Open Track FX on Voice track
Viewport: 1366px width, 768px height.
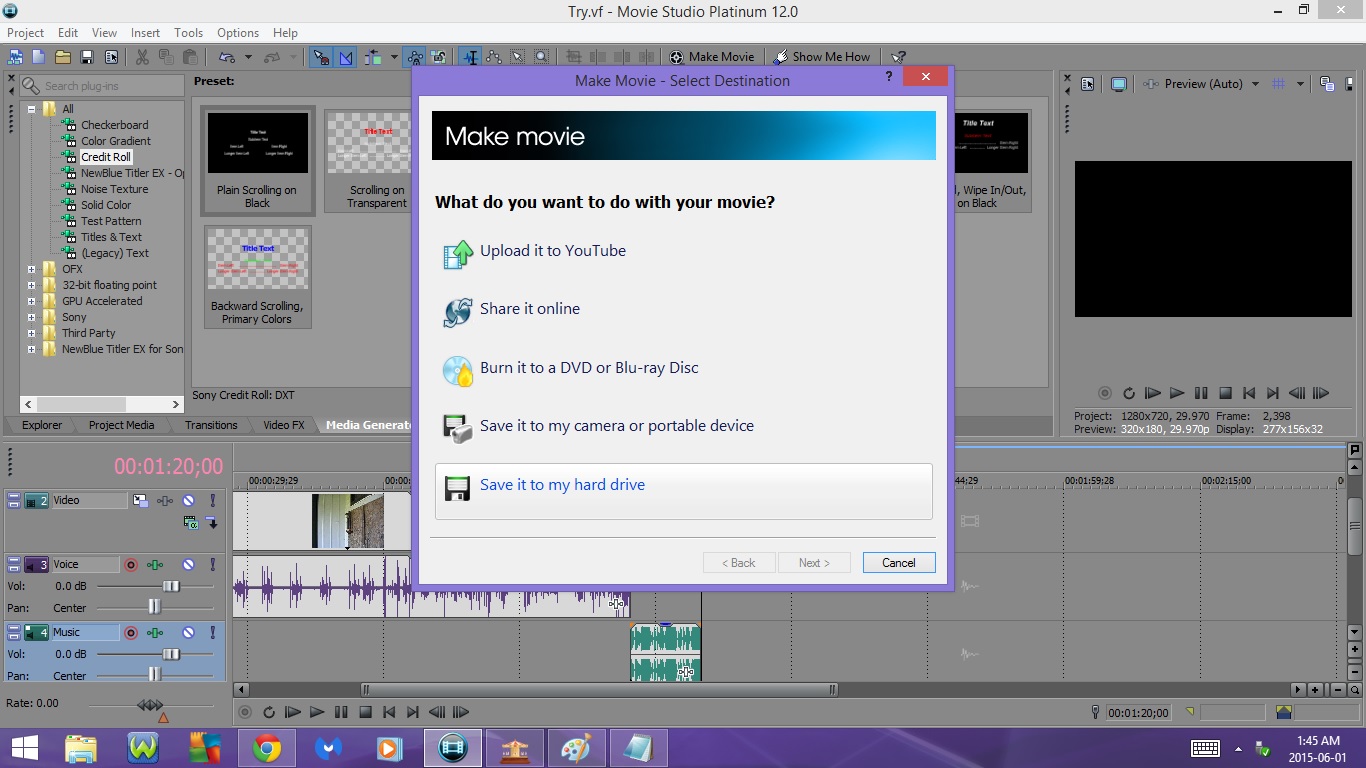tap(155, 565)
